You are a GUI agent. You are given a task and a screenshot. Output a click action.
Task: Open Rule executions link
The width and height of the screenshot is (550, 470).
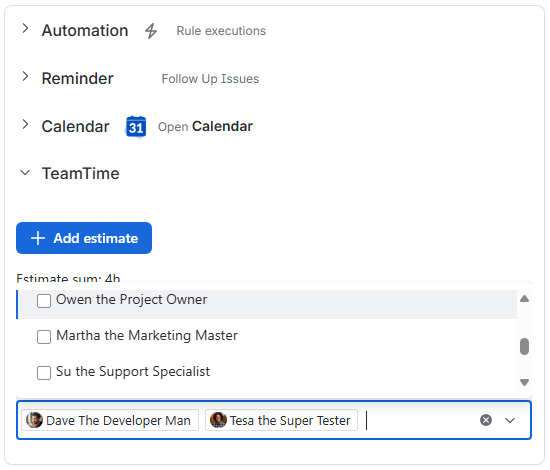click(x=221, y=31)
